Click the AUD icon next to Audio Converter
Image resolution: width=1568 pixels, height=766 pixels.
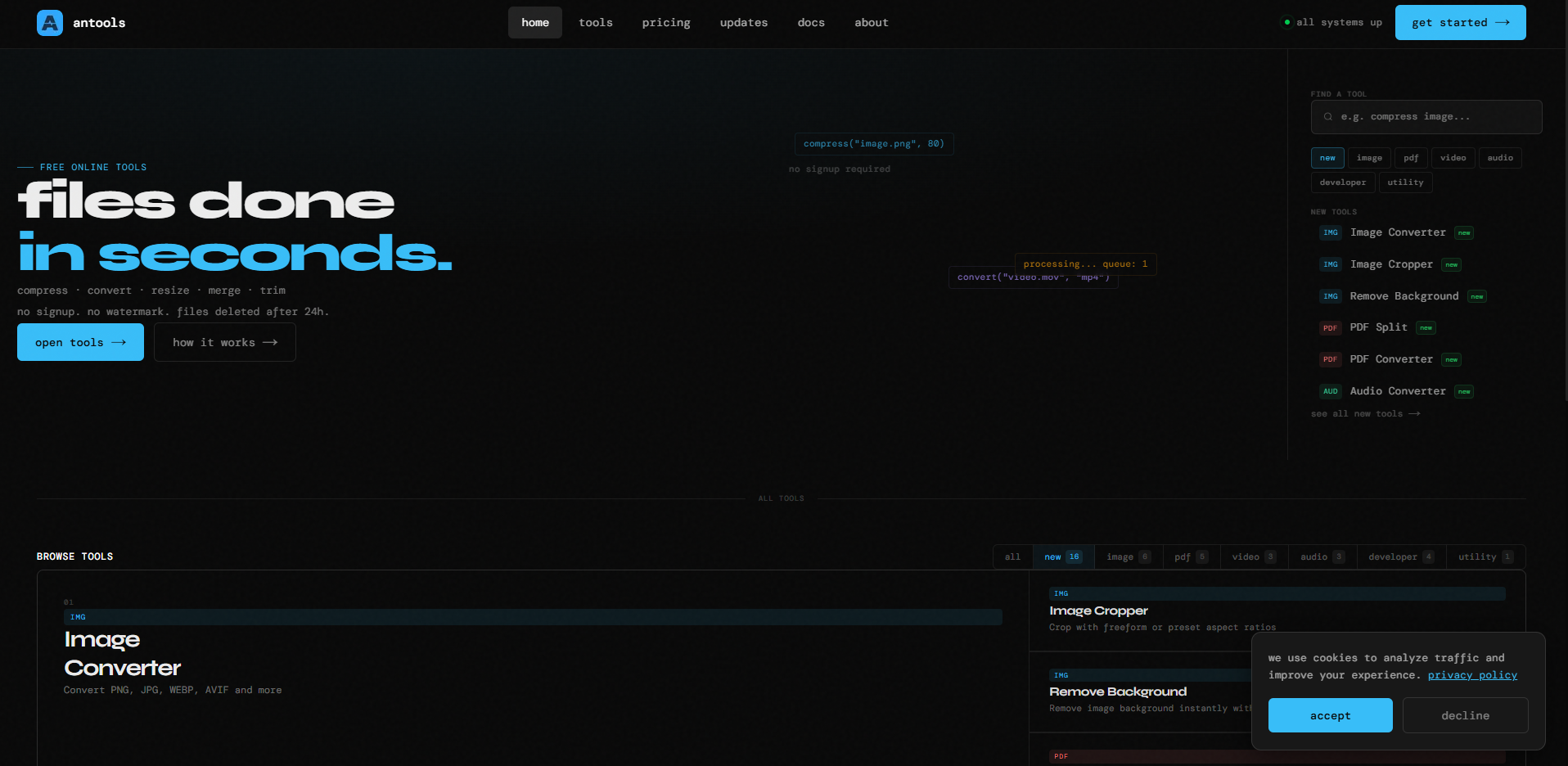[1330, 391]
